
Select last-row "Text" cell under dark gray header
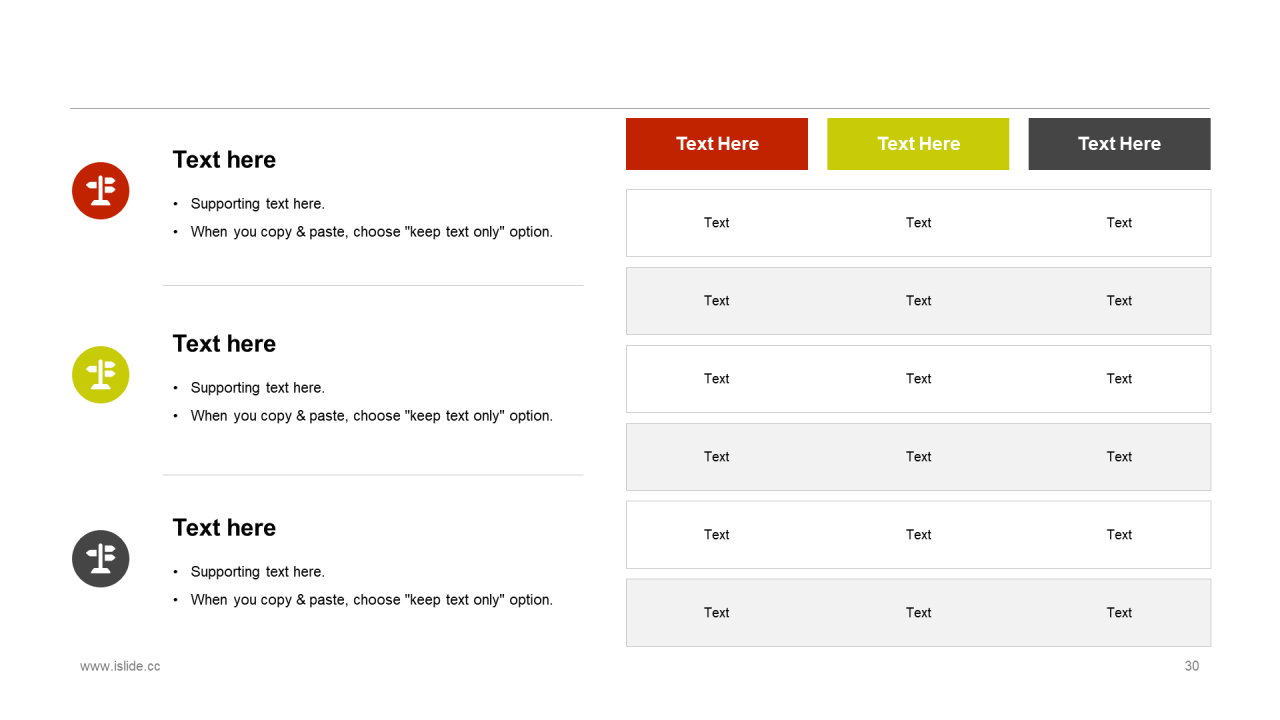1119,613
